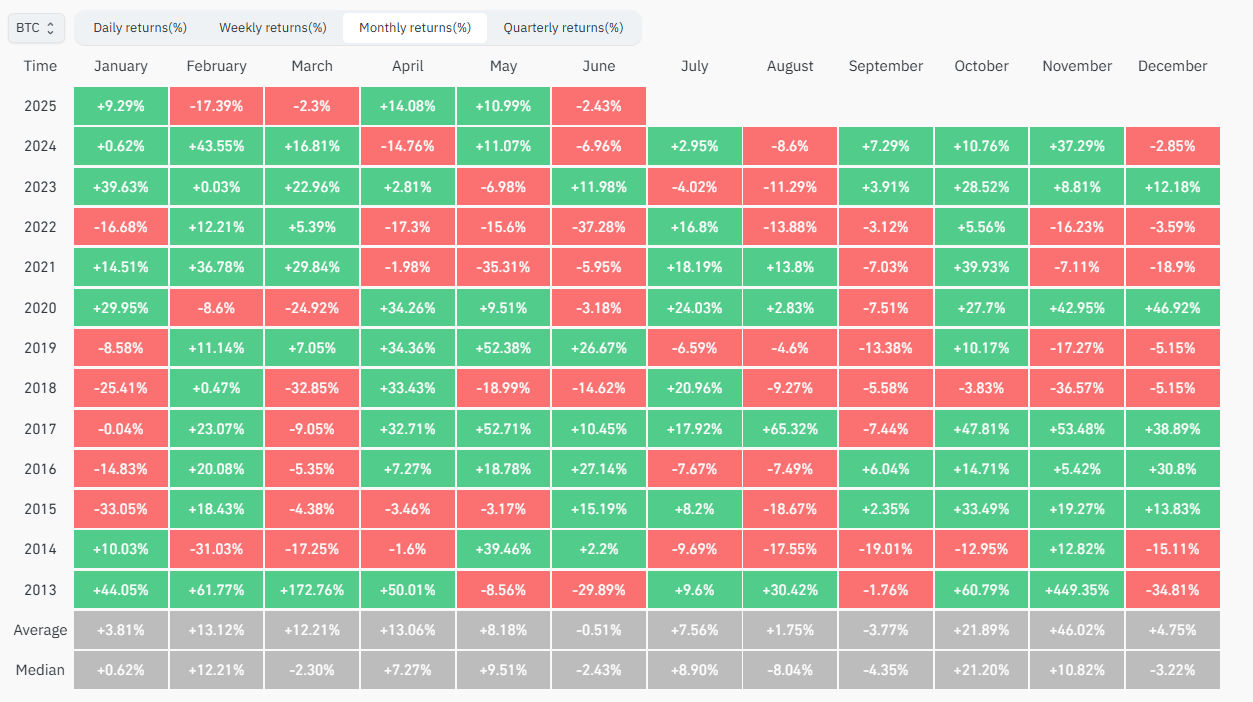This screenshot has height=702, width=1253.
Task: Select the Quarterly returns(%) tab
Action: click(563, 28)
